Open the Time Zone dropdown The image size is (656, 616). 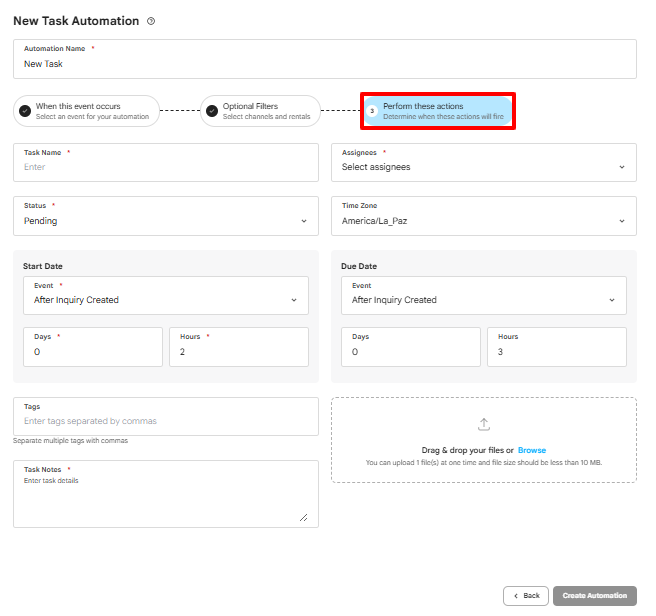484,216
